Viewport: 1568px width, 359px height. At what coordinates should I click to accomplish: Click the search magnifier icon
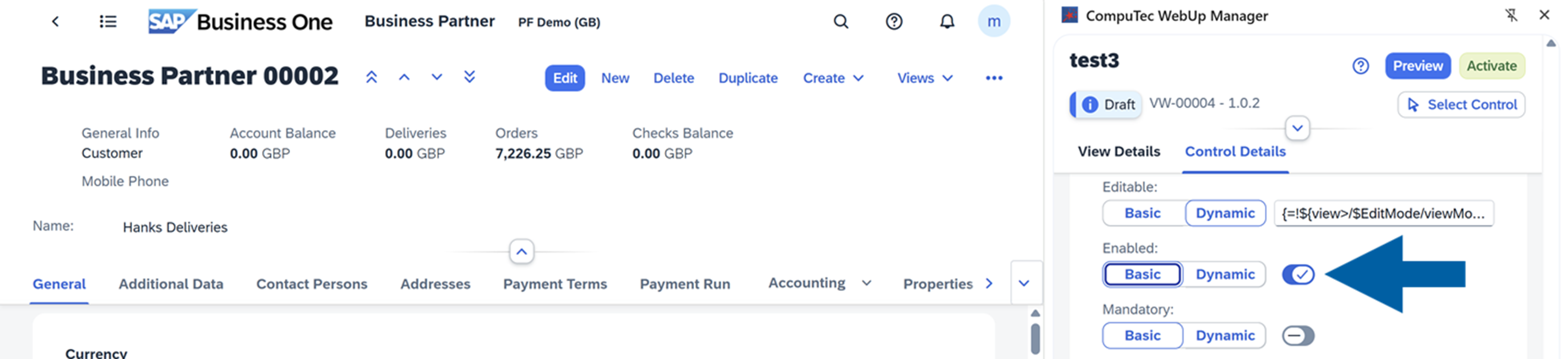(x=841, y=22)
